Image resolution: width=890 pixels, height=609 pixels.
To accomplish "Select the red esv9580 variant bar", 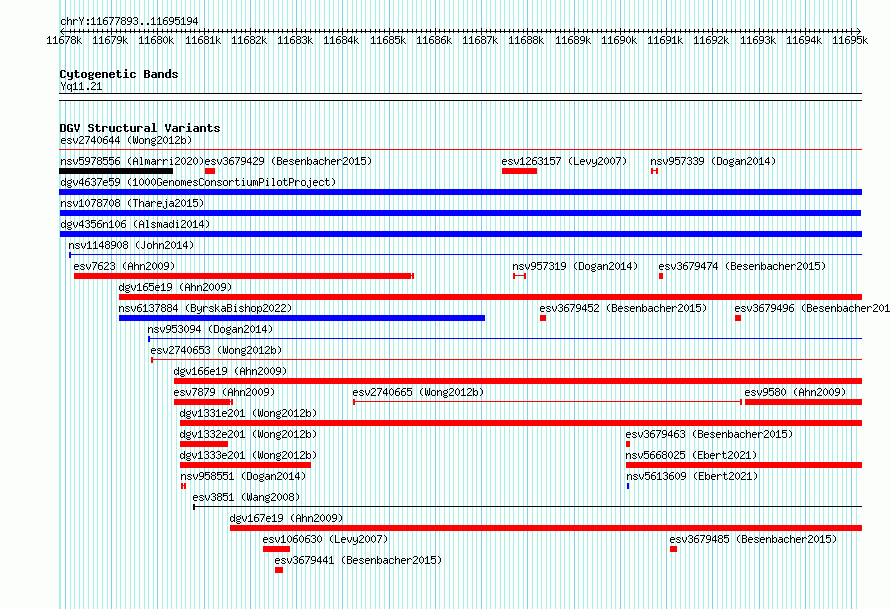I will pos(804,402).
